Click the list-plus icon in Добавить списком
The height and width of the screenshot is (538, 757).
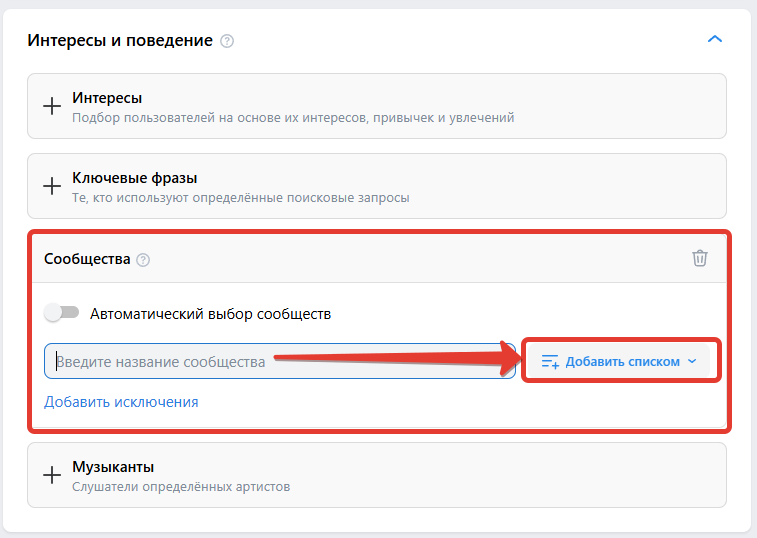point(550,362)
